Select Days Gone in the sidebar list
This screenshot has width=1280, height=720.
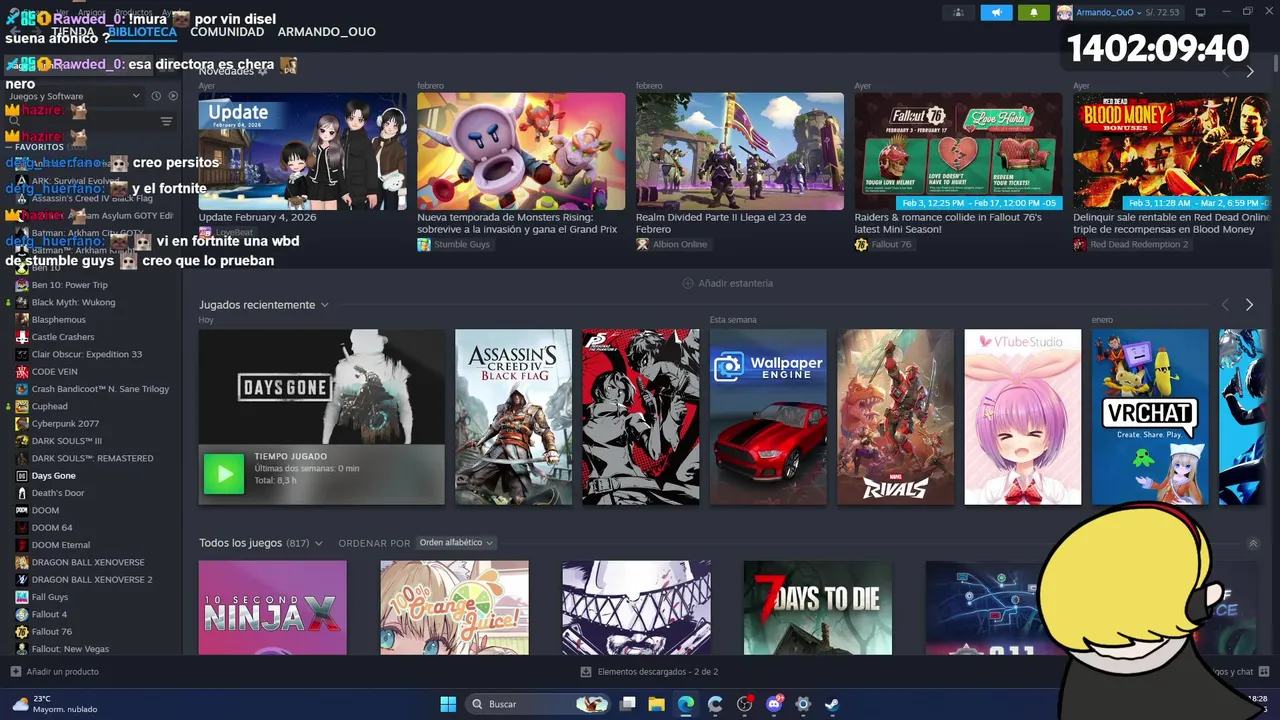[53, 476]
